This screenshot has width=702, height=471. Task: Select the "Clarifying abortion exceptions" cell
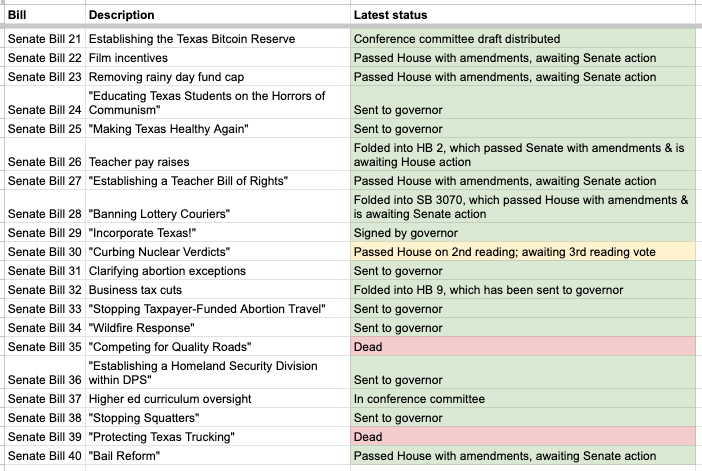coord(218,270)
